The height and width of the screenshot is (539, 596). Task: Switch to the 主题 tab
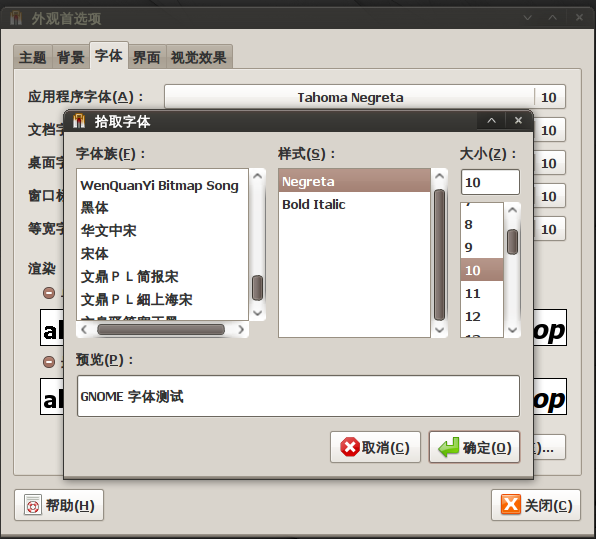[x=33, y=57]
